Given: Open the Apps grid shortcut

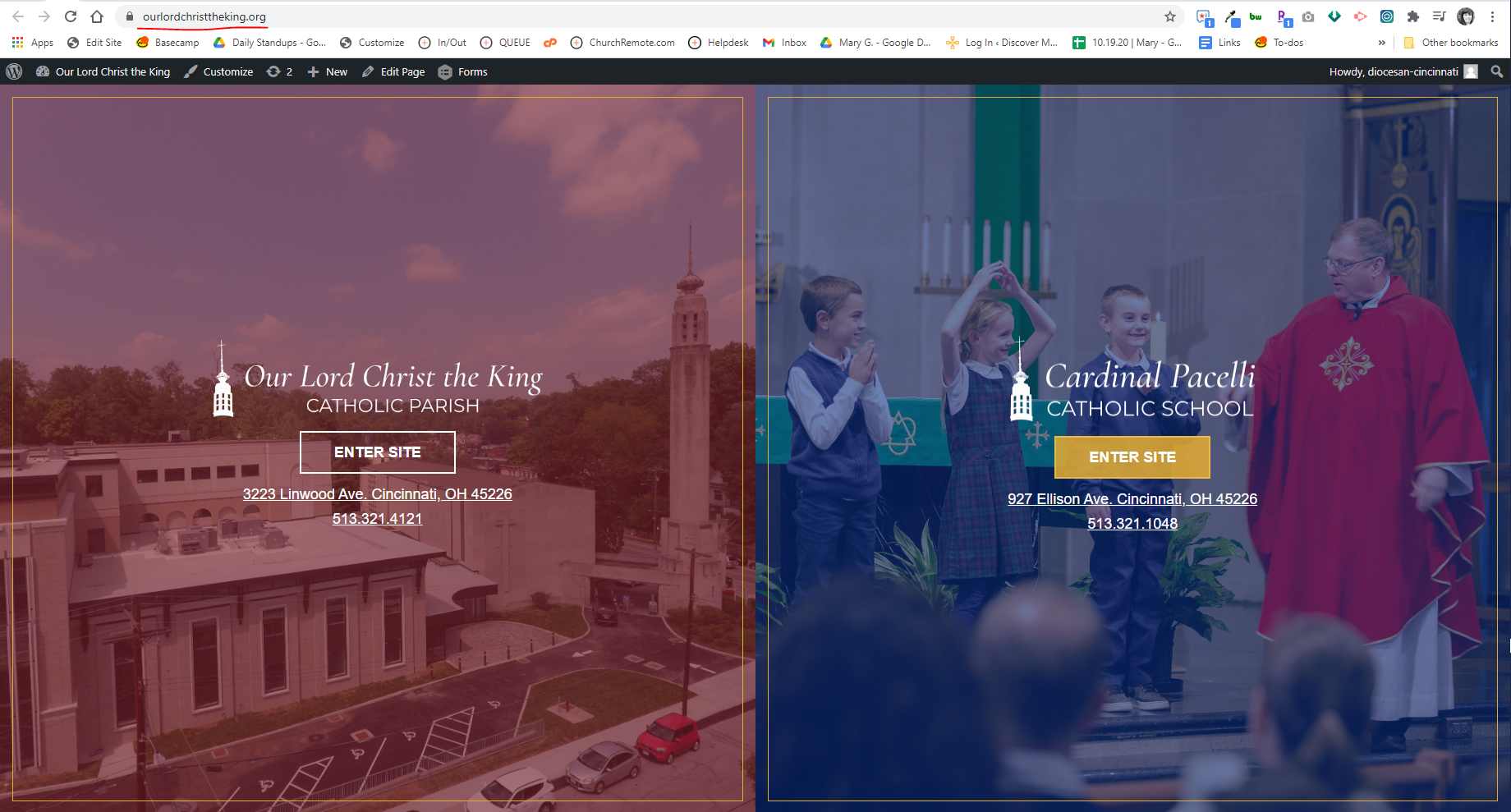Looking at the screenshot, I should tap(33, 43).
